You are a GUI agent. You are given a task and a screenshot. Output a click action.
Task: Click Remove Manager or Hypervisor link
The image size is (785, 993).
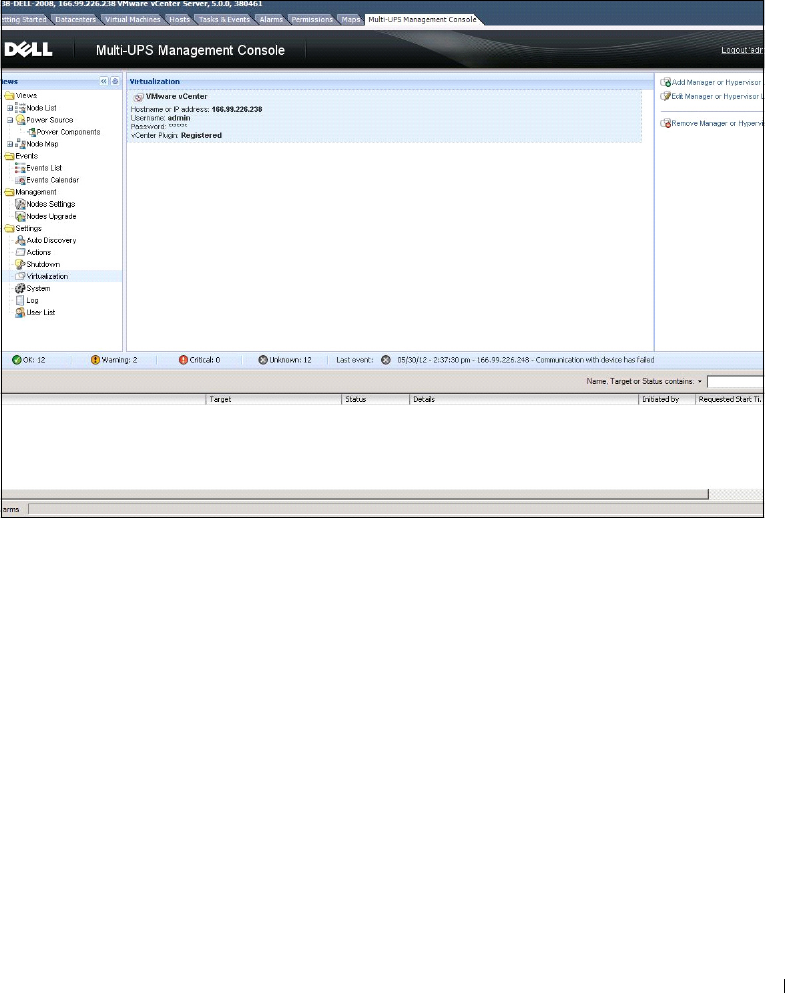point(717,123)
